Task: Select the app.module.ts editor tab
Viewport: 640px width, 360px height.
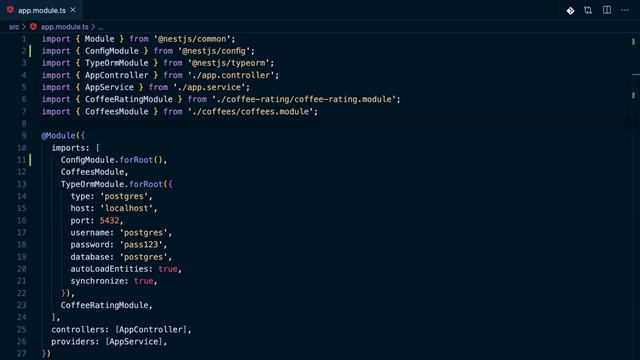Action: pyautogui.click(x=41, y=10)
